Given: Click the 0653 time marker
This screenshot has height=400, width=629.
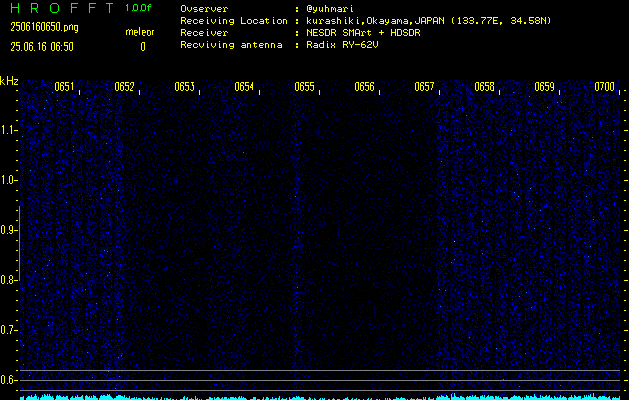Looking at the screenshot, I should point(185,87).
